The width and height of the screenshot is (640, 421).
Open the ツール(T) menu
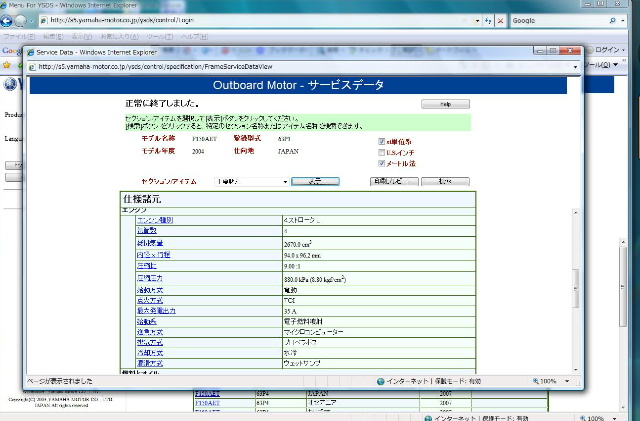pyautogui.click(x=160, y=36)
